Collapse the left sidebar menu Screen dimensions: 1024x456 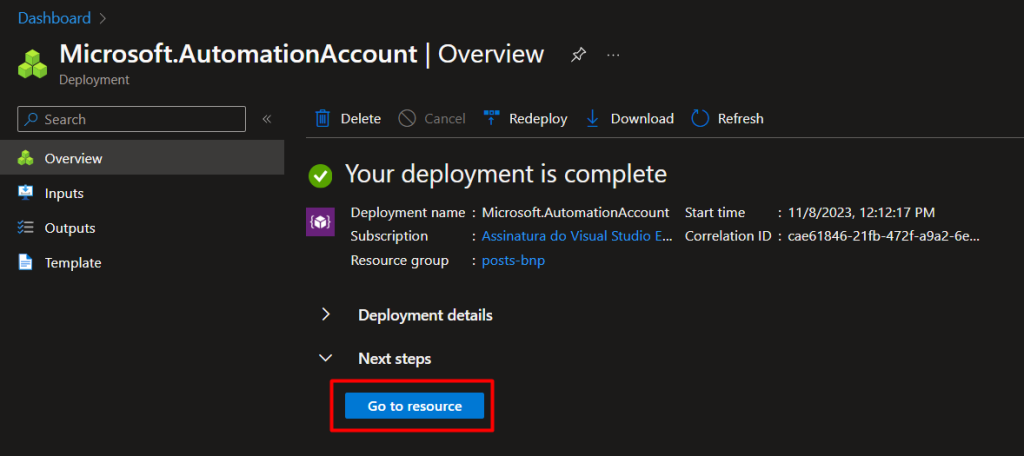[x=267, y=119]
